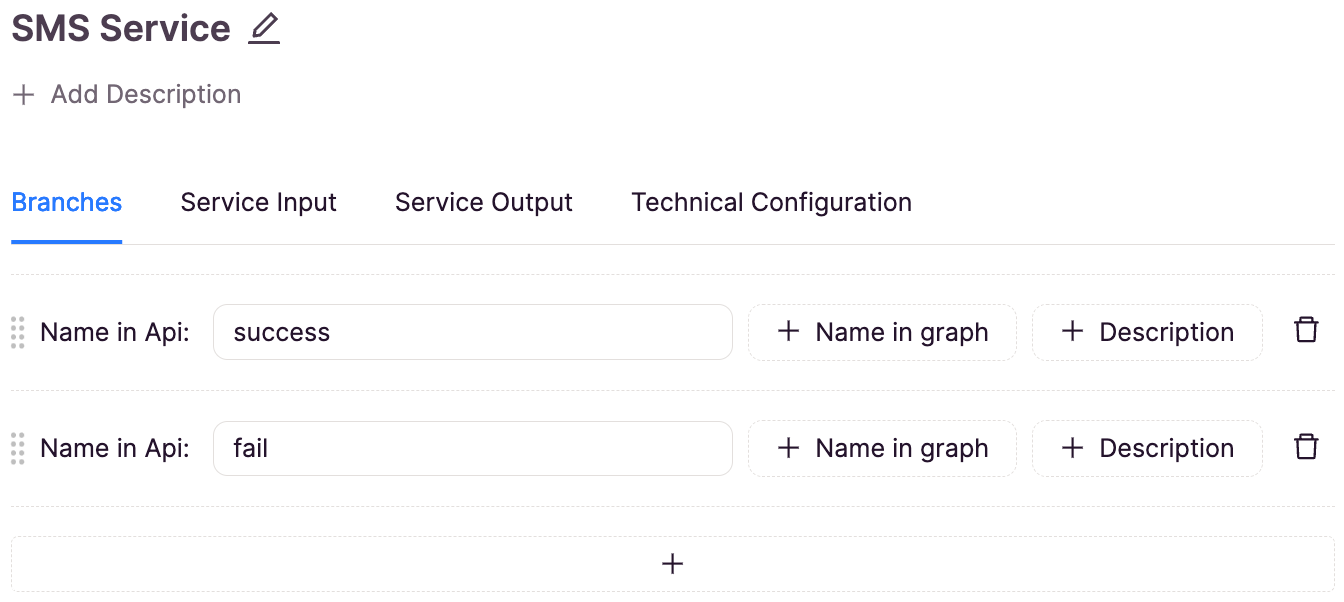This screenshot has height=602, width=1344.
Task: Add Description to the fail branch
Action: [1147, 448]
